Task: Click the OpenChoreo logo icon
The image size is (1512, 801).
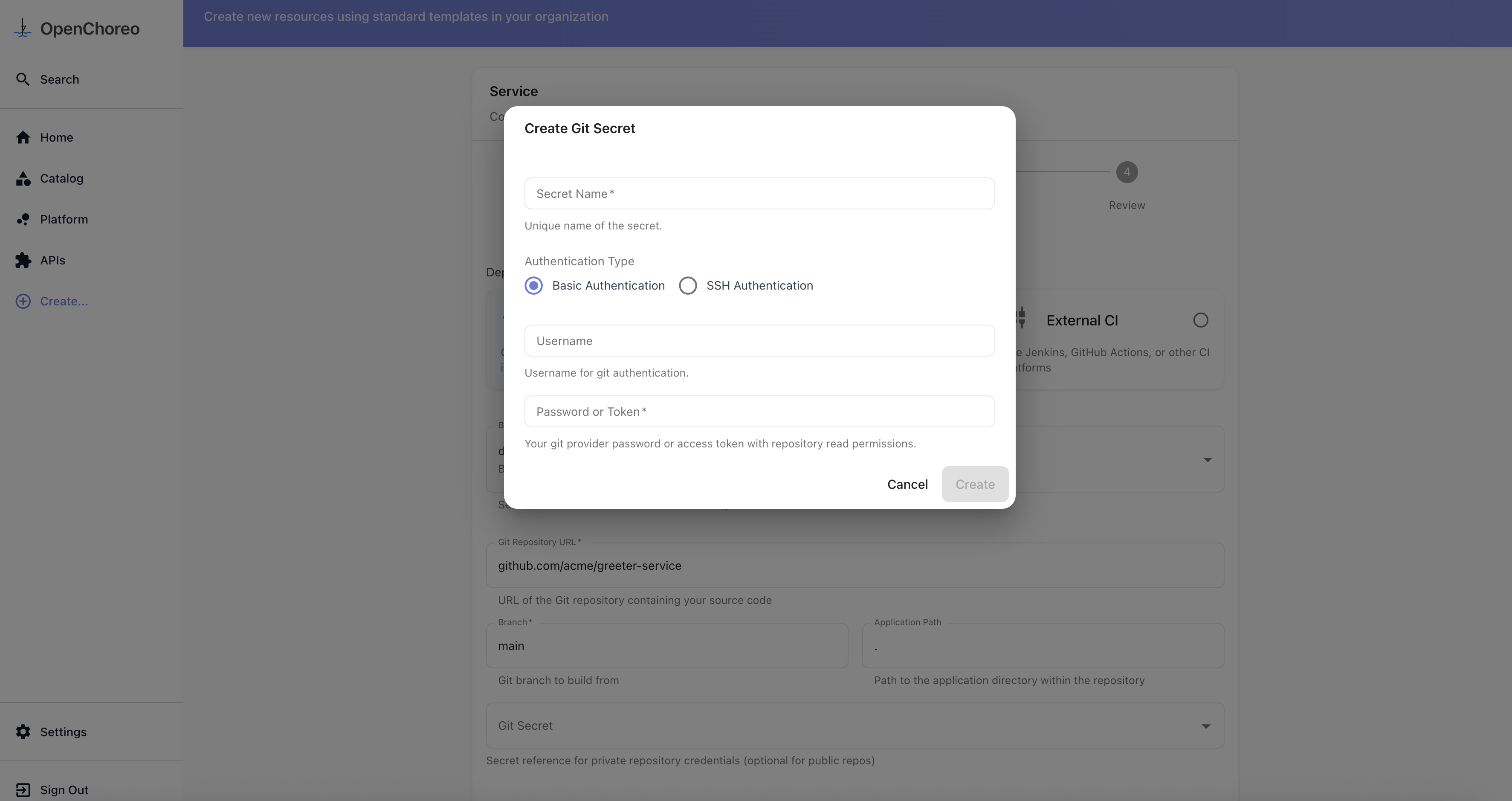Action: 22,28
